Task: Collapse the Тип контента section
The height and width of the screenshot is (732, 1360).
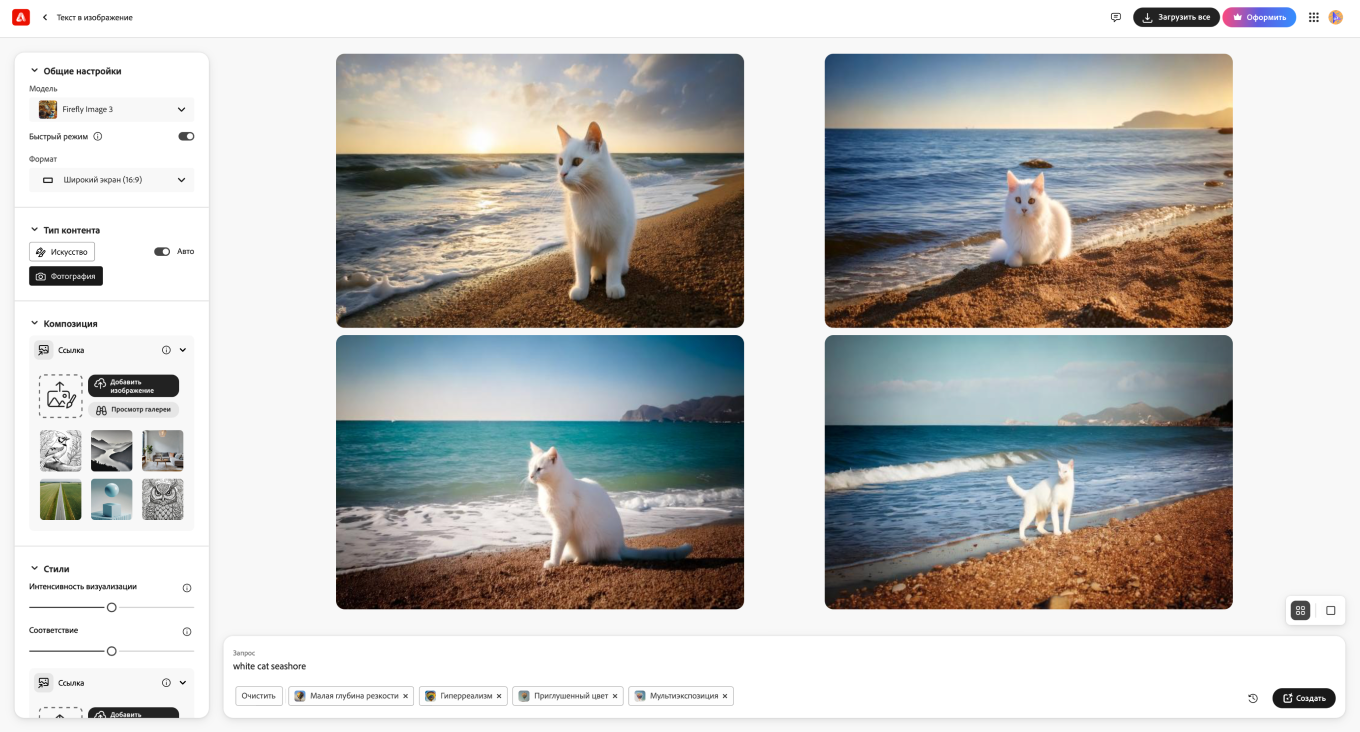Action: 34,230
